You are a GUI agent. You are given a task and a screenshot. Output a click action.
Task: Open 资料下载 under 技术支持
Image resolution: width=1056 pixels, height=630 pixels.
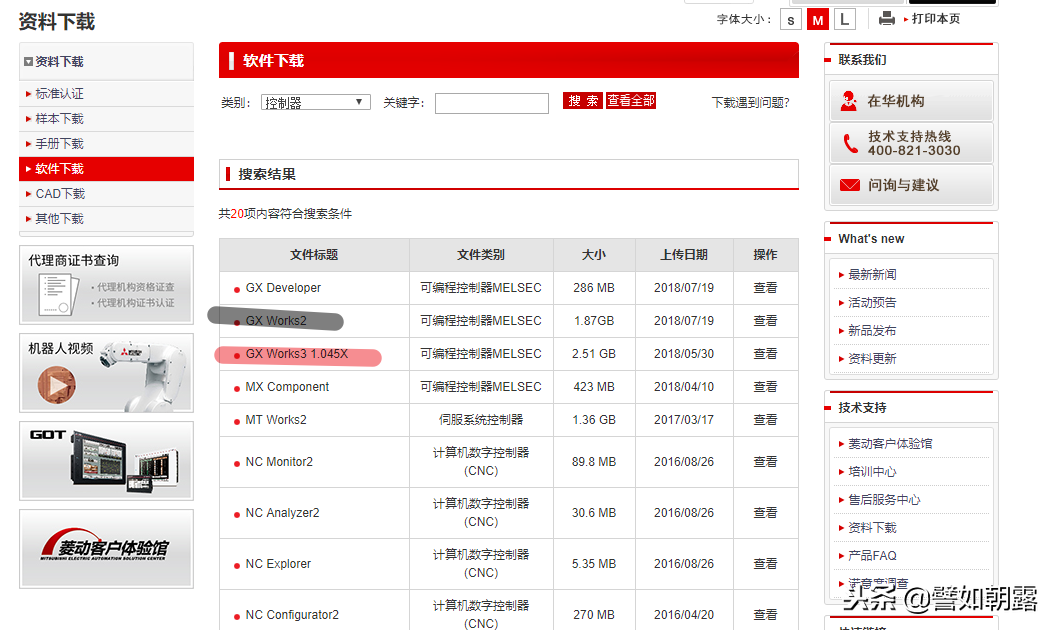[872, 528]
